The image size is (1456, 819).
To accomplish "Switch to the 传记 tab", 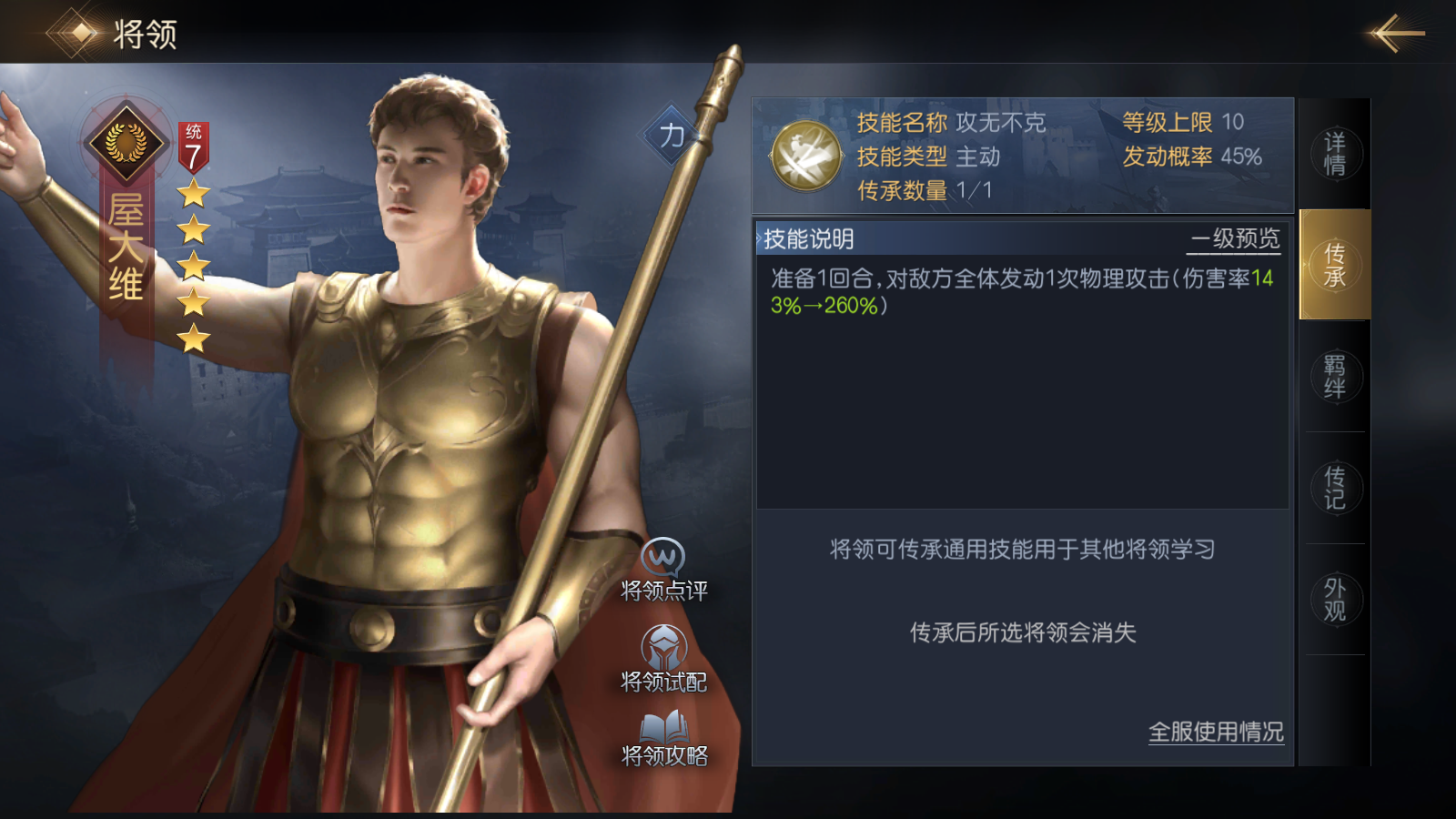I will click(x=1334, y=488).
